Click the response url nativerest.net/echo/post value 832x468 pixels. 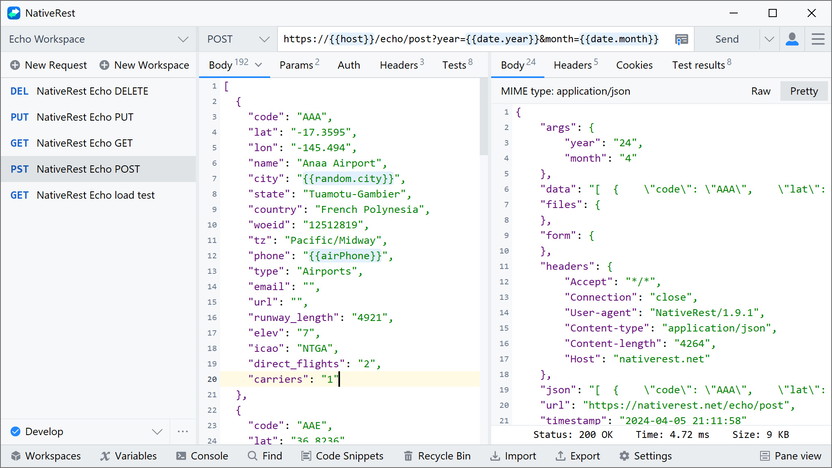(687, 405)
